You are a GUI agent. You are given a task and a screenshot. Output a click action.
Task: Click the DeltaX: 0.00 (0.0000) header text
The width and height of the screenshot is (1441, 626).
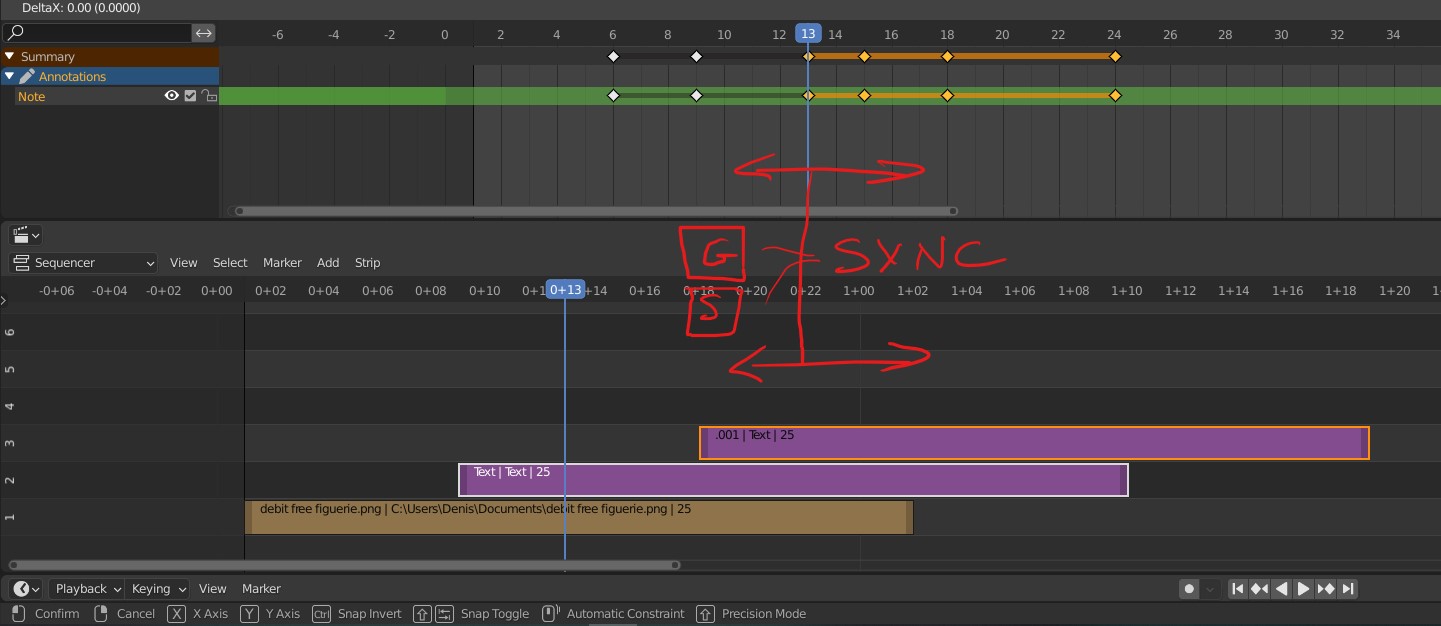(81, 8)
